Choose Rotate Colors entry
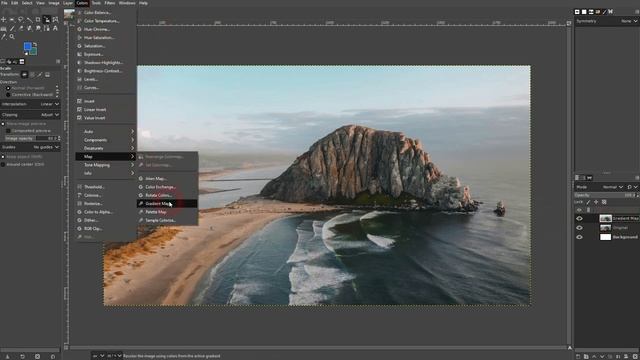 click(167, 195)
